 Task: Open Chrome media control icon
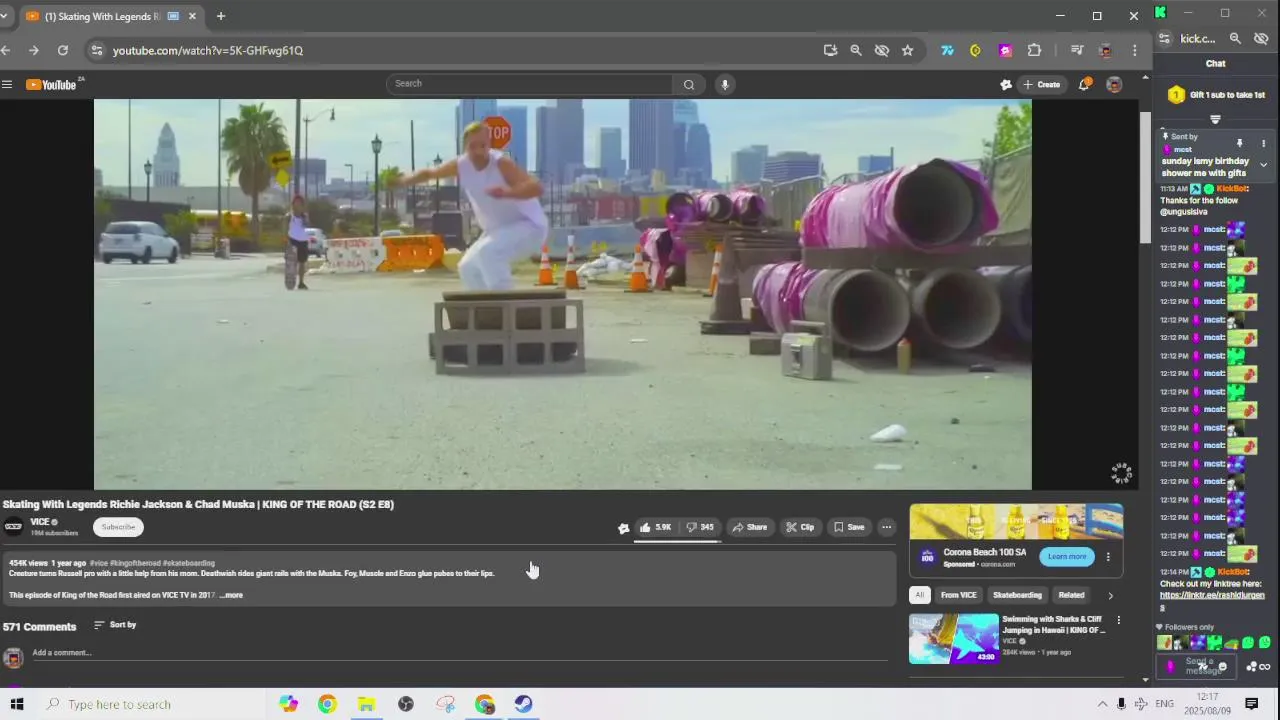click(x=1077, y=50)
